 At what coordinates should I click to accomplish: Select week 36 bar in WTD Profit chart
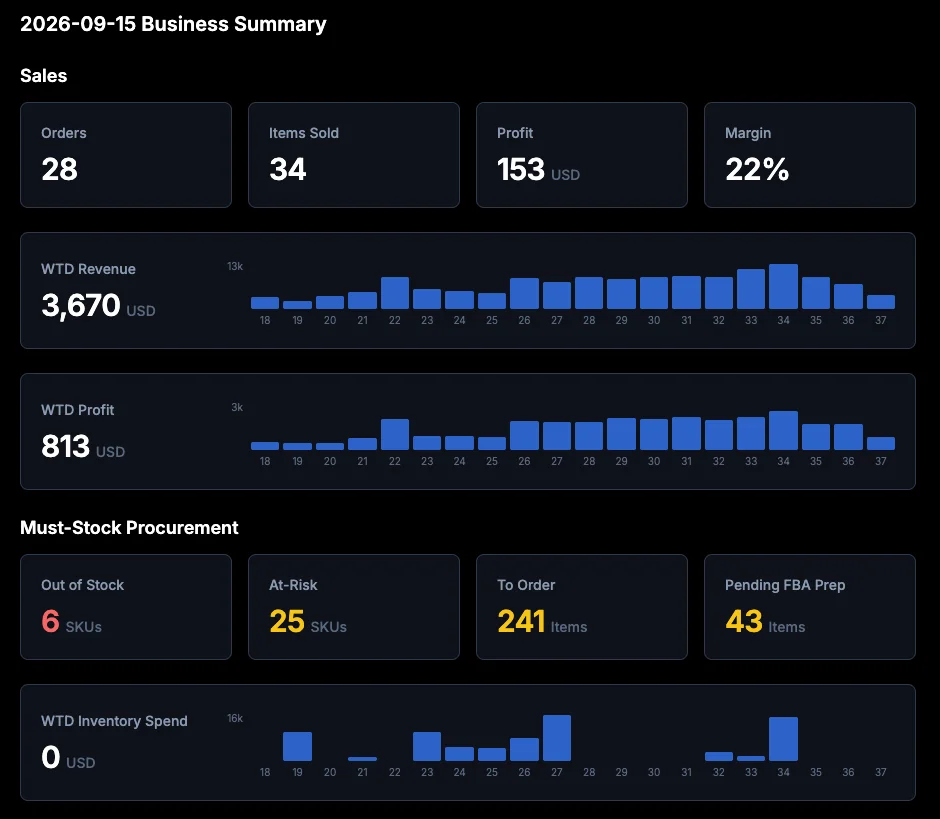click(848, 437)
